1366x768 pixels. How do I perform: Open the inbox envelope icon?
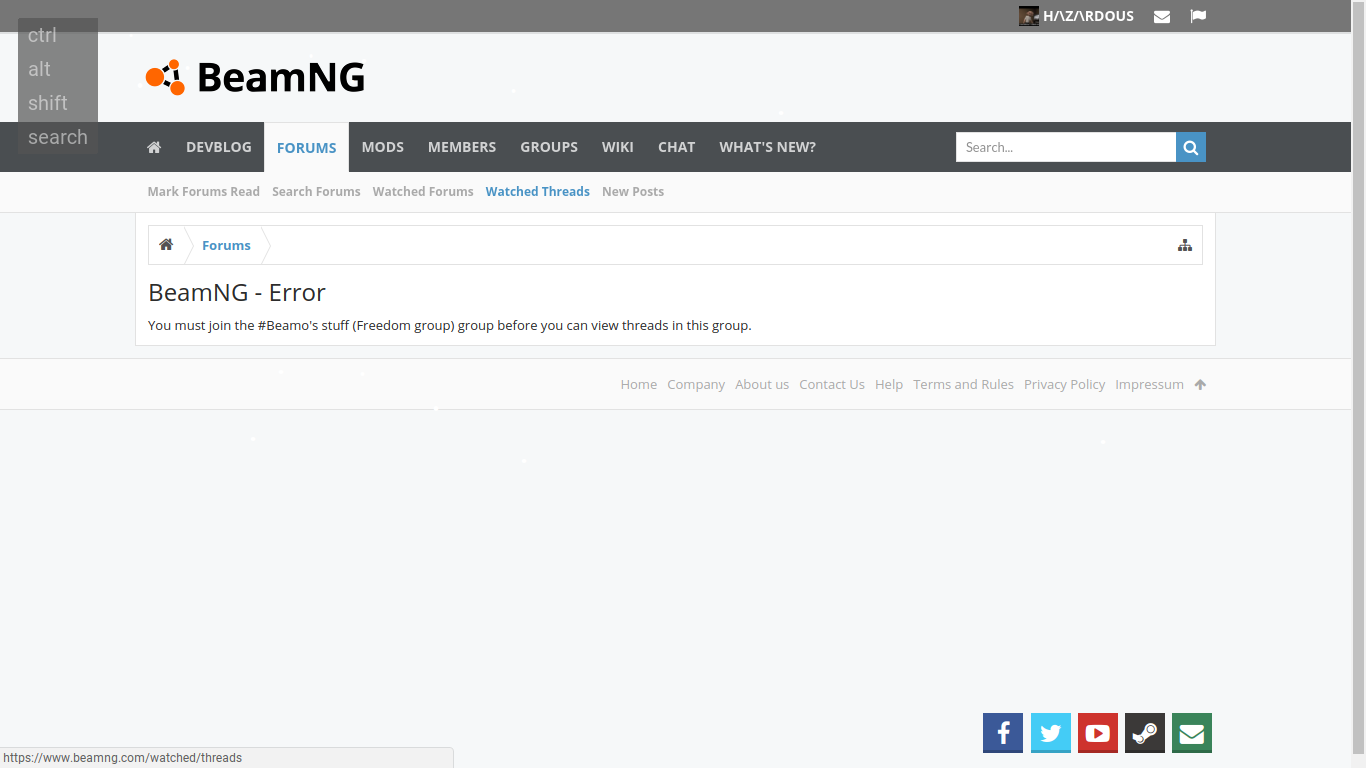click(x=1162, y=16)
